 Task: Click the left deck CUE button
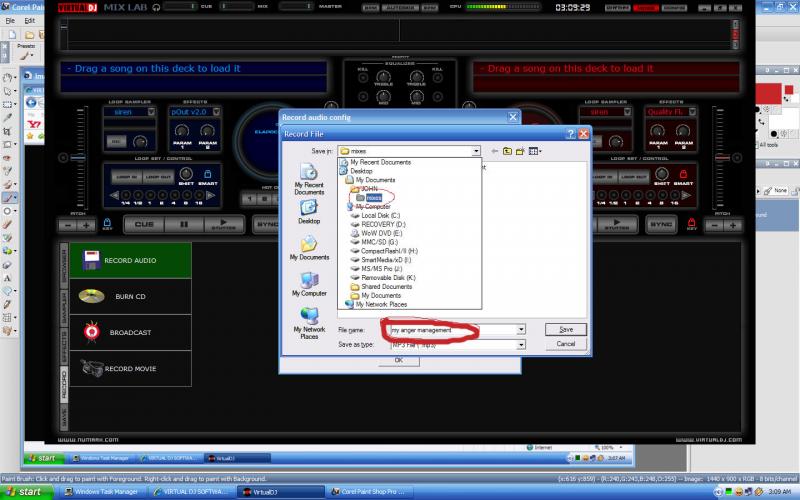(144, 224)
